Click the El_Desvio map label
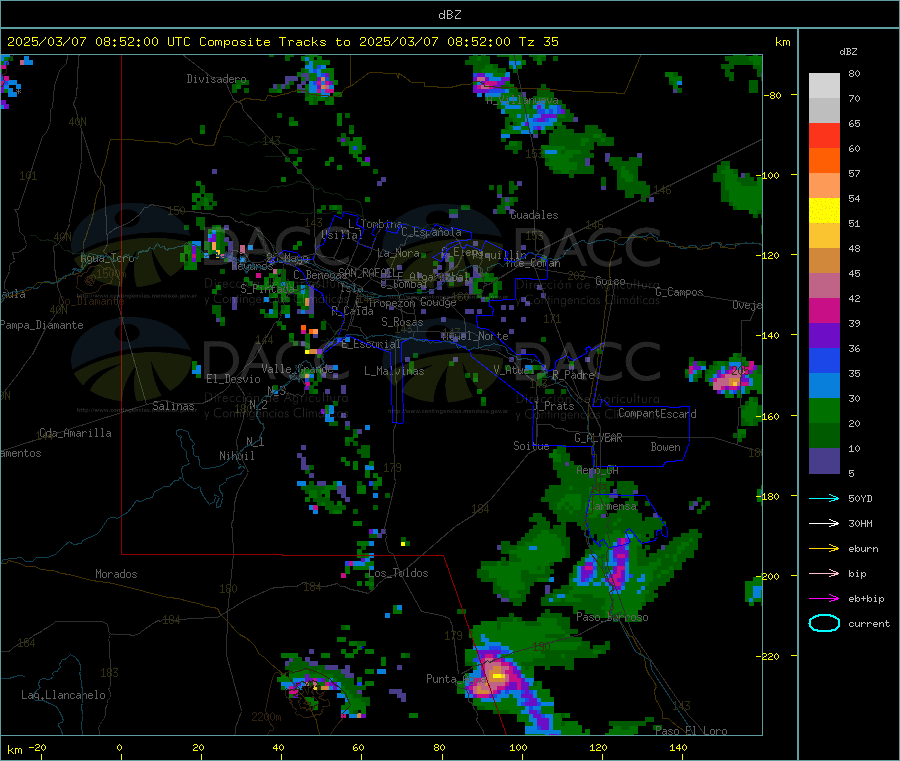The width and height of the screenshot is (900, 761). coord(233,379)
